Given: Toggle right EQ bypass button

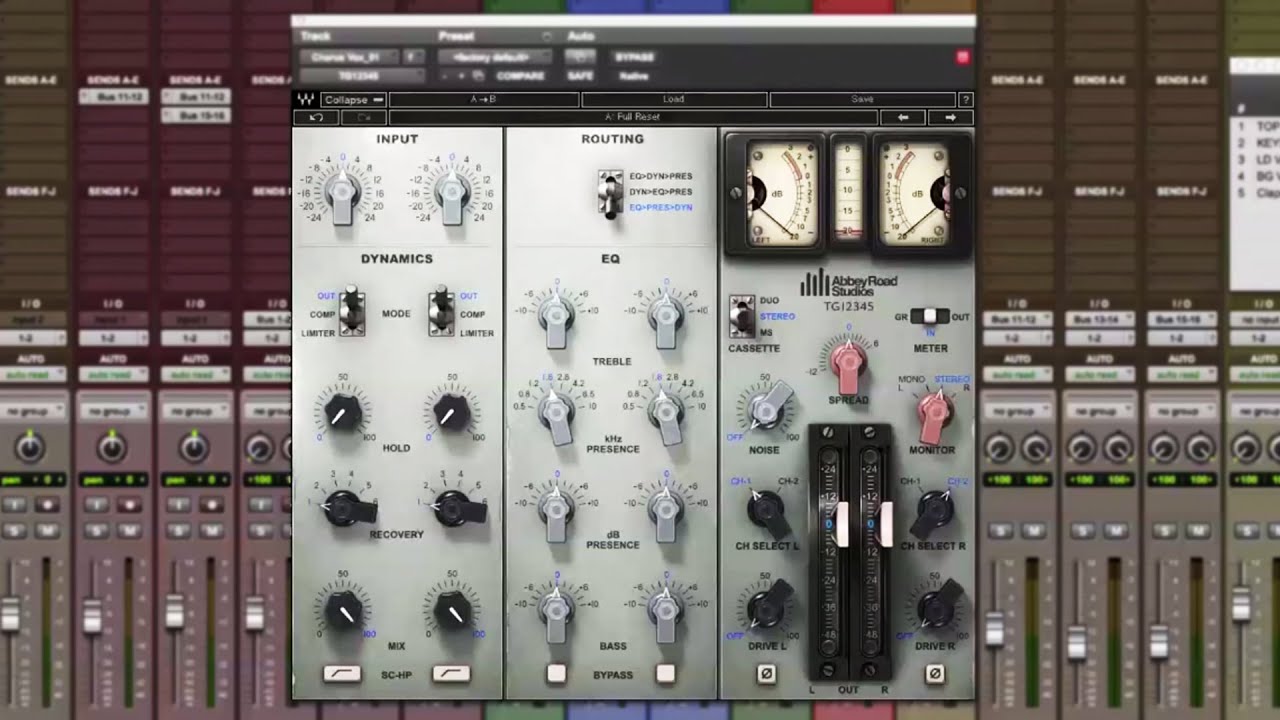Looking at the screenshot, I should pos(665,674).
